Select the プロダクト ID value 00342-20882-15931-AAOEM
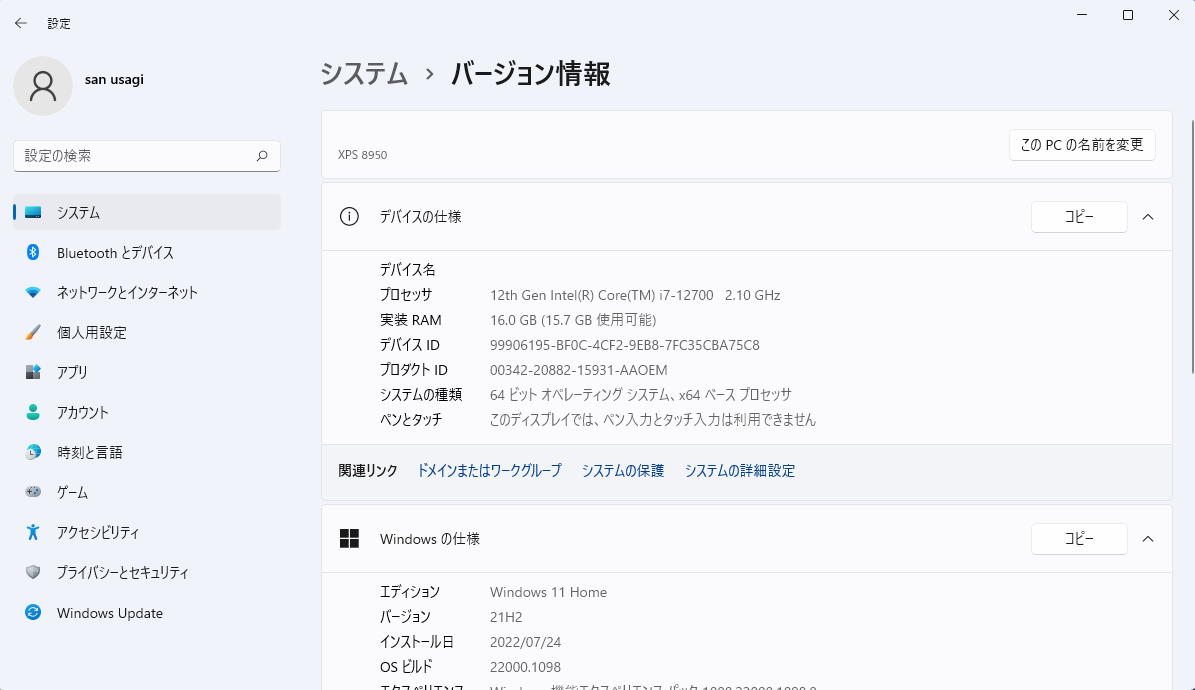The image size is (1195, 690). point(578,371)
